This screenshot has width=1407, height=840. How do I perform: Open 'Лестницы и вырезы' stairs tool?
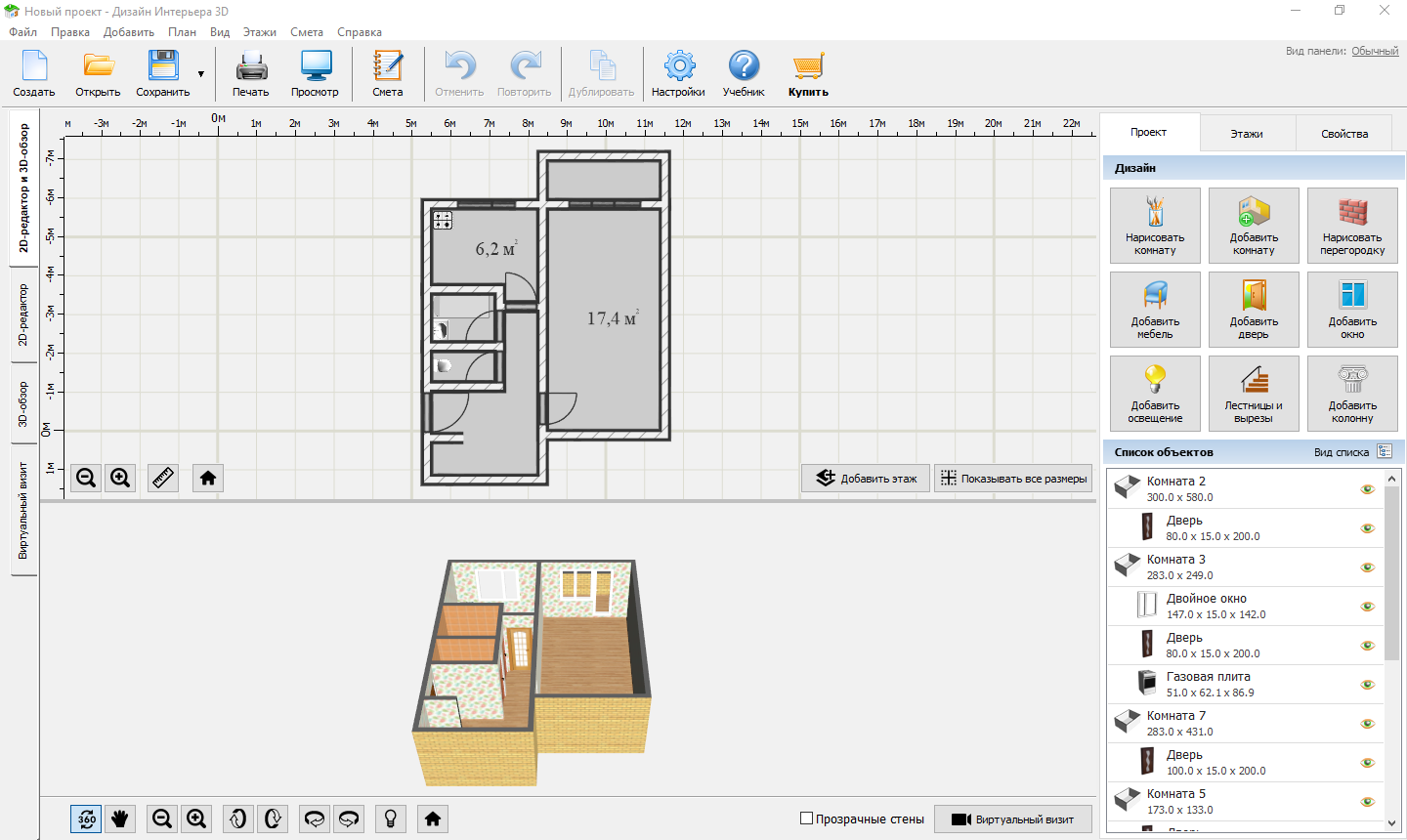(1254, 394)
